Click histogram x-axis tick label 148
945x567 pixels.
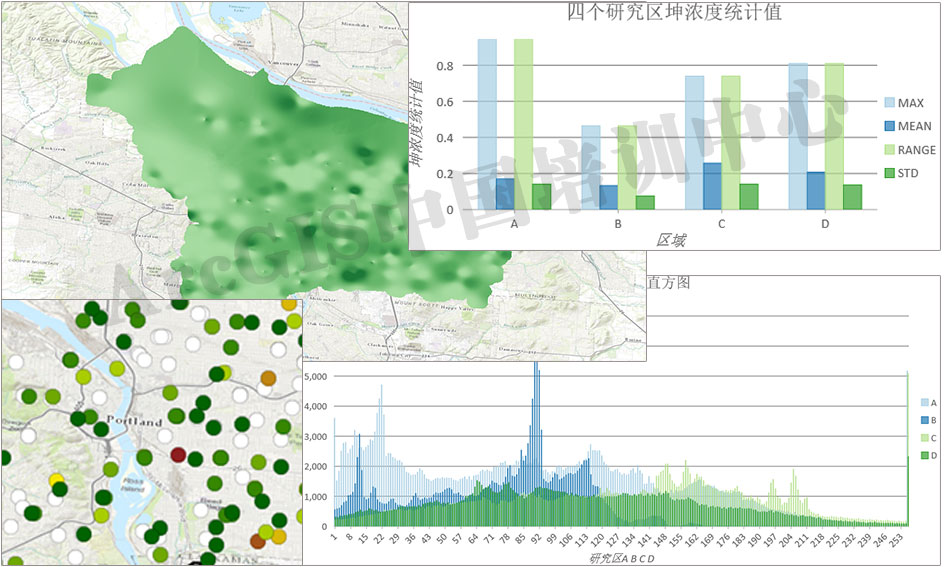coord(661,539)
